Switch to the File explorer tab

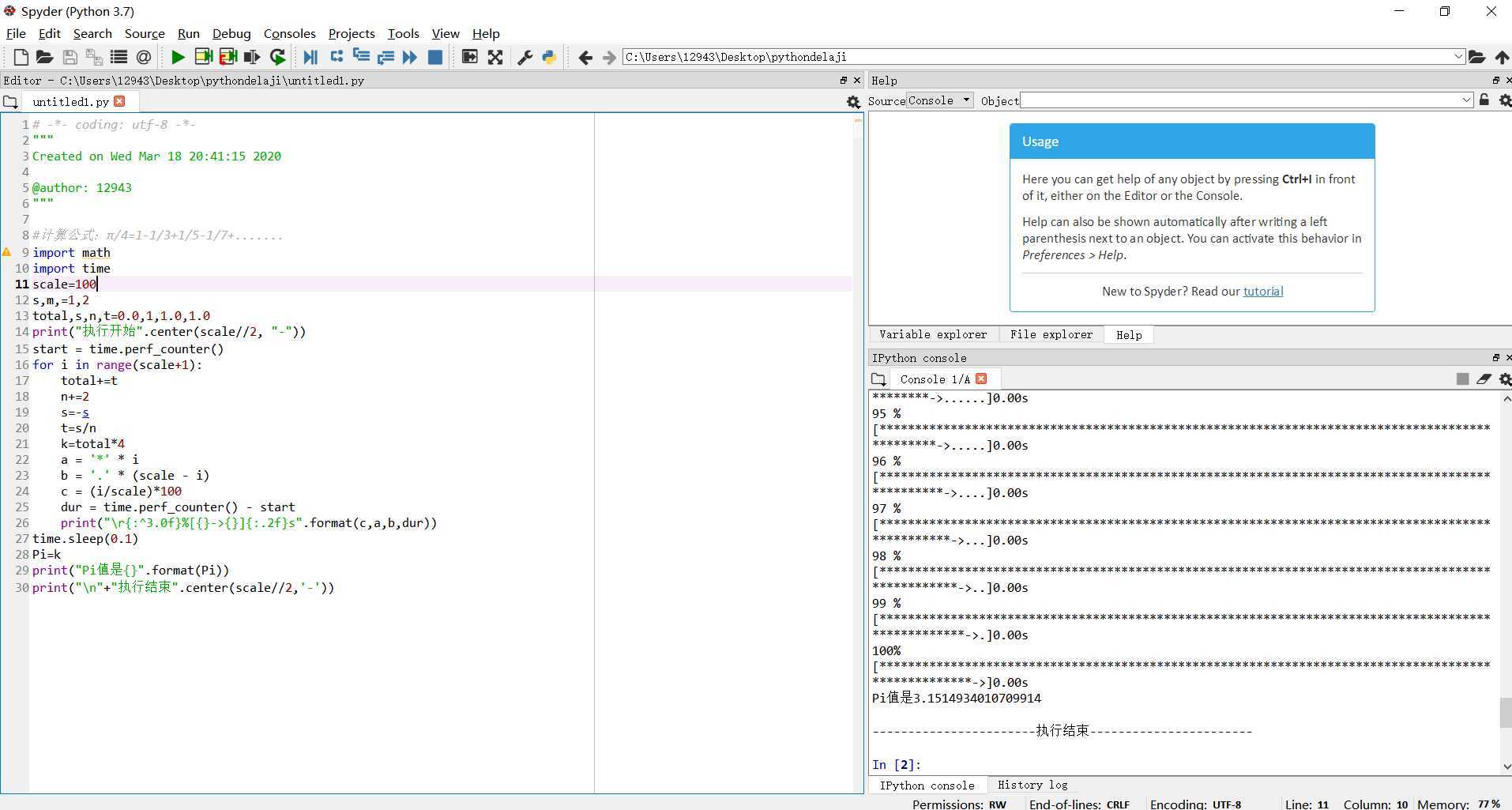click(1051, 335)
